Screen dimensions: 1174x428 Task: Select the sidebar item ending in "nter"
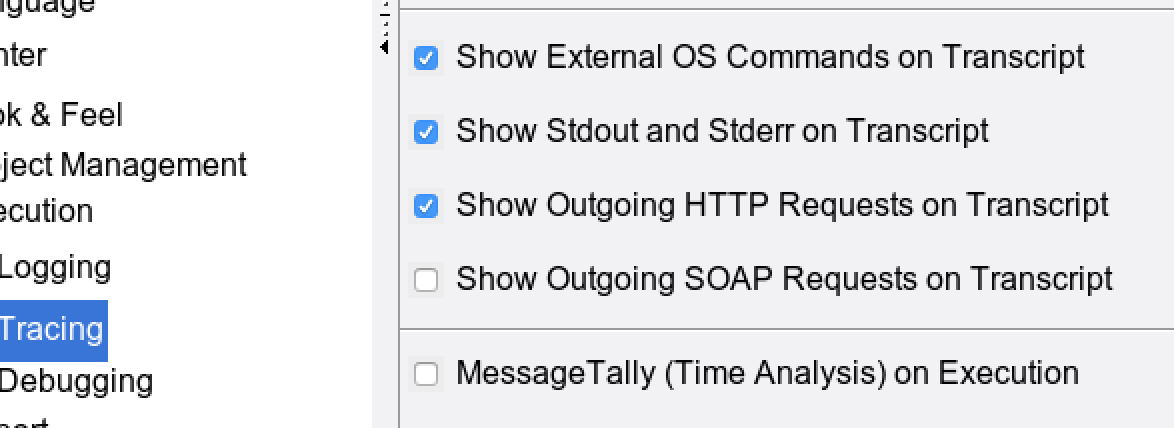(23, 55)
